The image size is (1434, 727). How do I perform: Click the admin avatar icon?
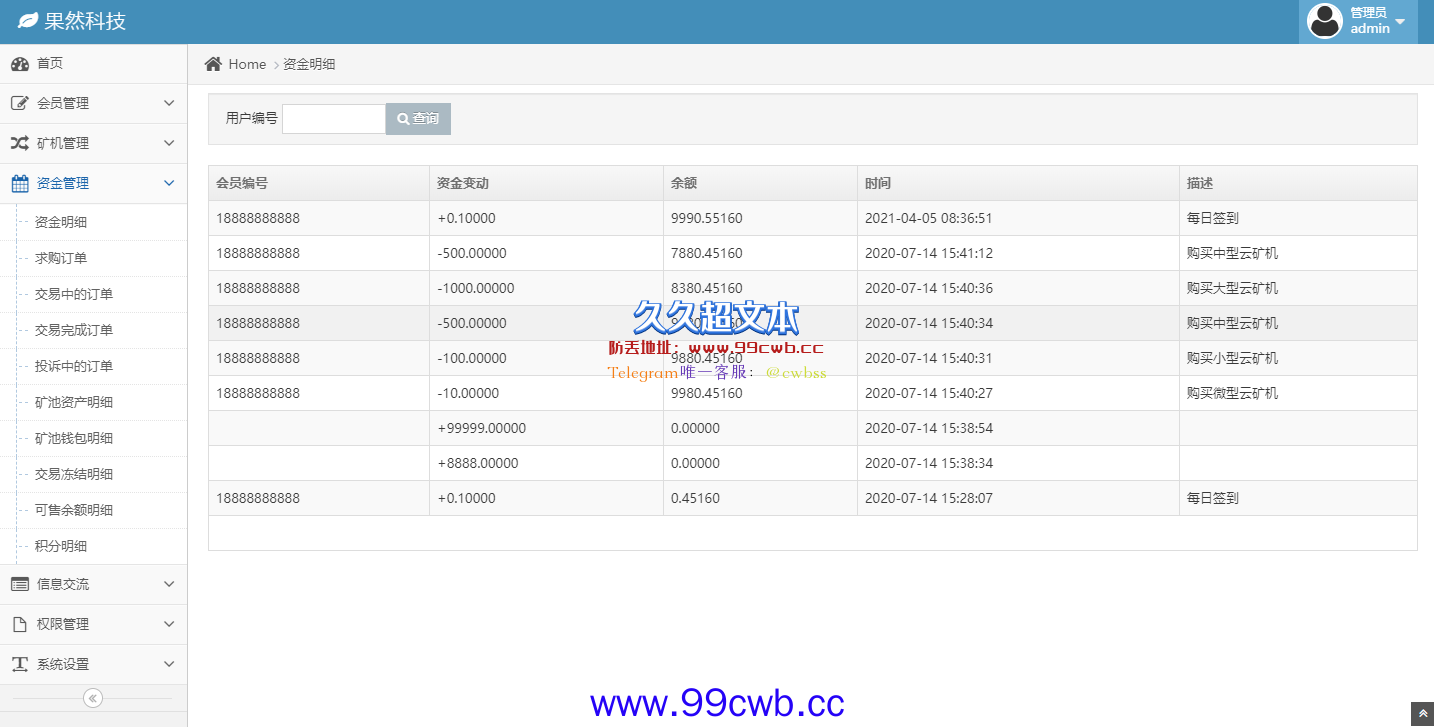(x=1325, y=21)
